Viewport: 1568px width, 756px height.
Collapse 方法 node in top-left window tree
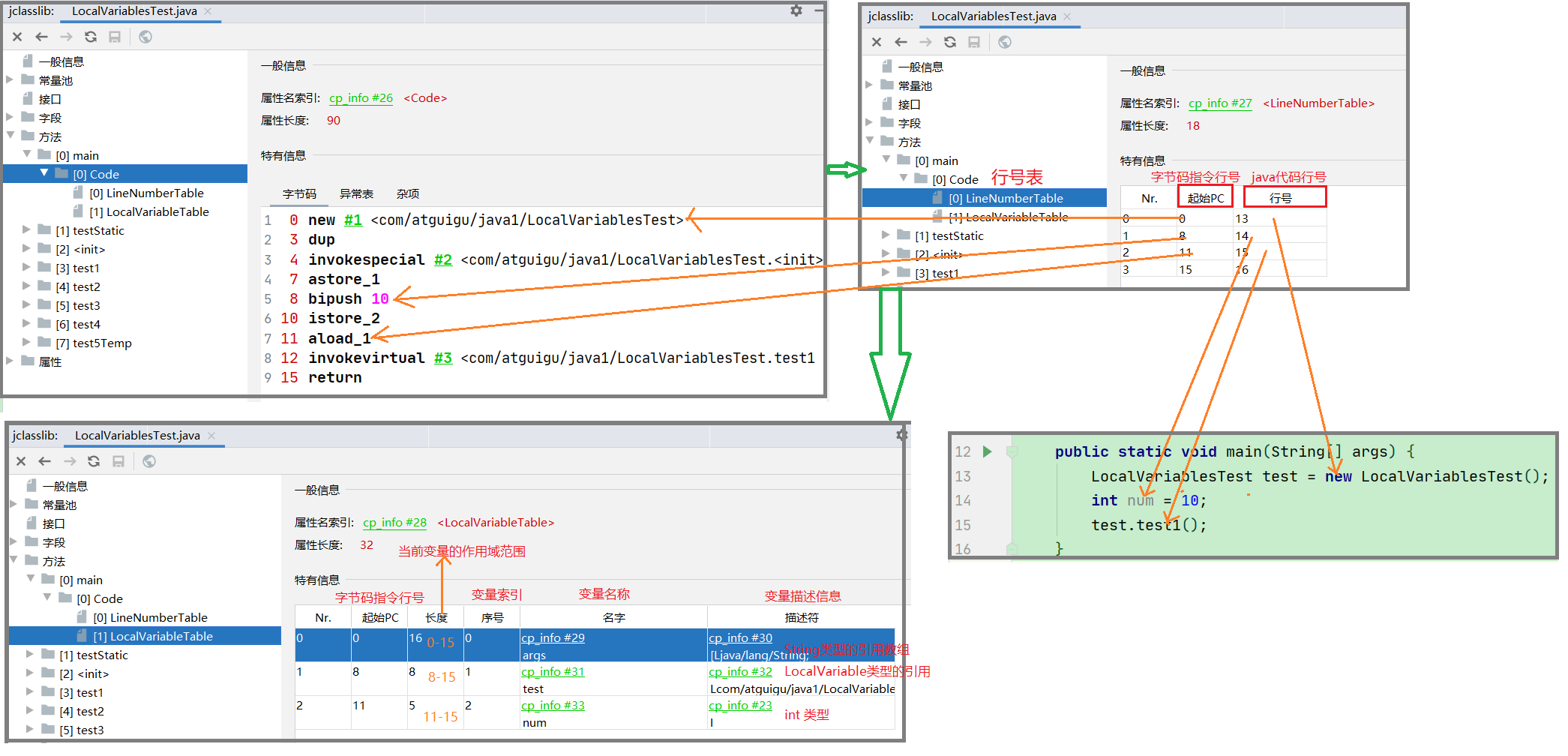[x=10, y=136]
